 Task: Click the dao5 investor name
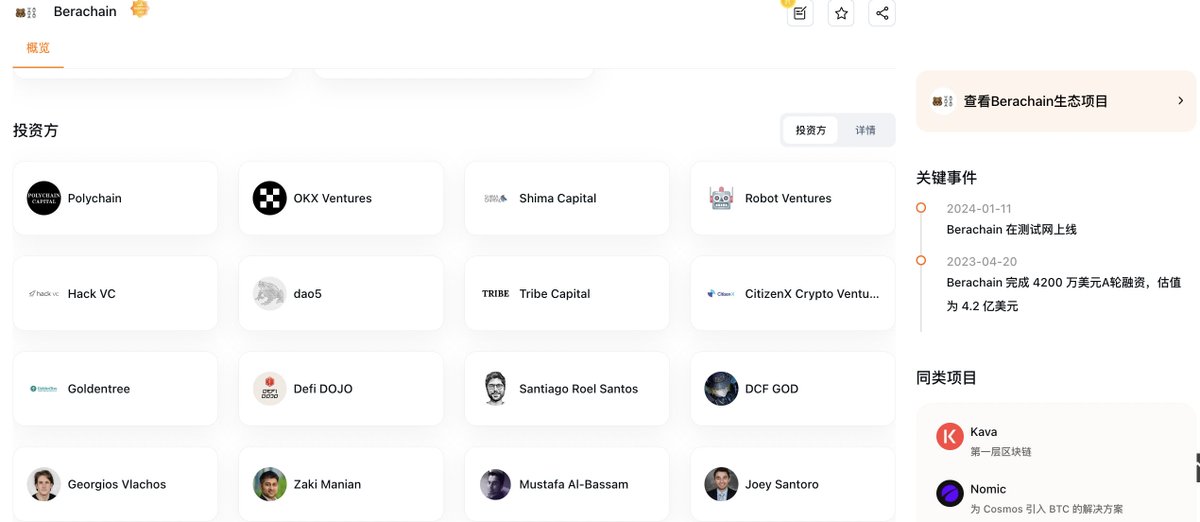click(308, 294)
